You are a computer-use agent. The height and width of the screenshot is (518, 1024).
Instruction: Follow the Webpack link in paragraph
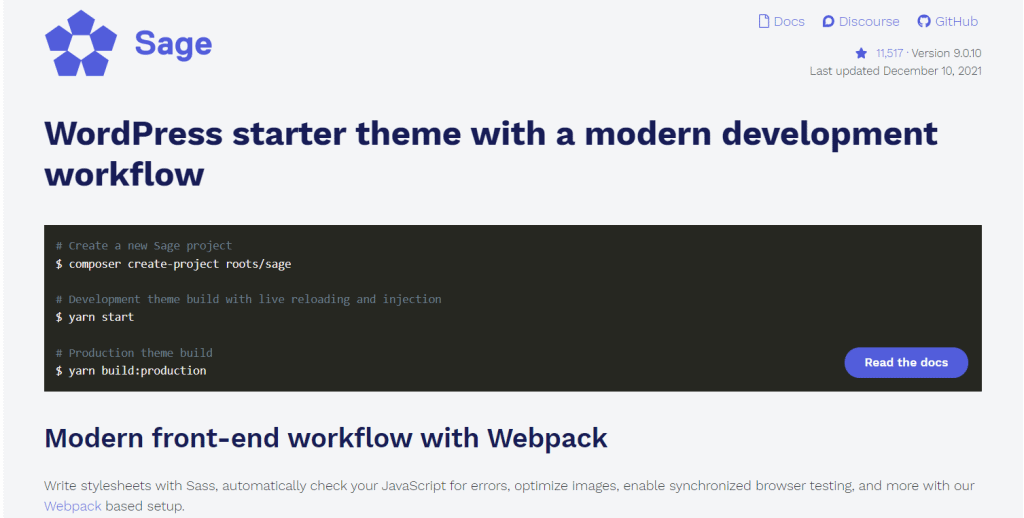(72, 506)
